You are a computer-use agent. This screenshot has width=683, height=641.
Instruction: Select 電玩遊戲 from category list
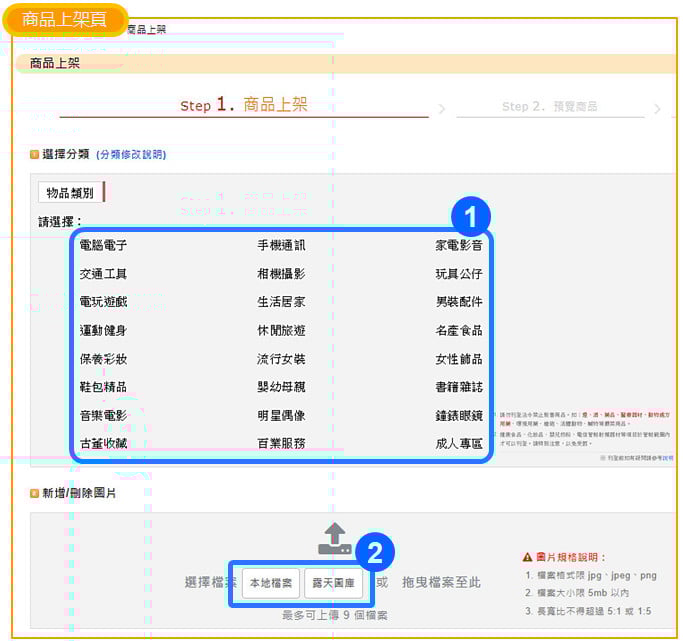103,302
